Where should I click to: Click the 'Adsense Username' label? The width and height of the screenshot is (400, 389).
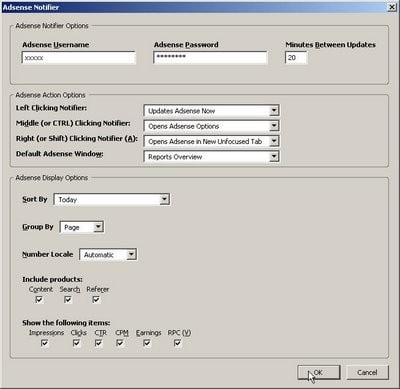coord(56,45)
